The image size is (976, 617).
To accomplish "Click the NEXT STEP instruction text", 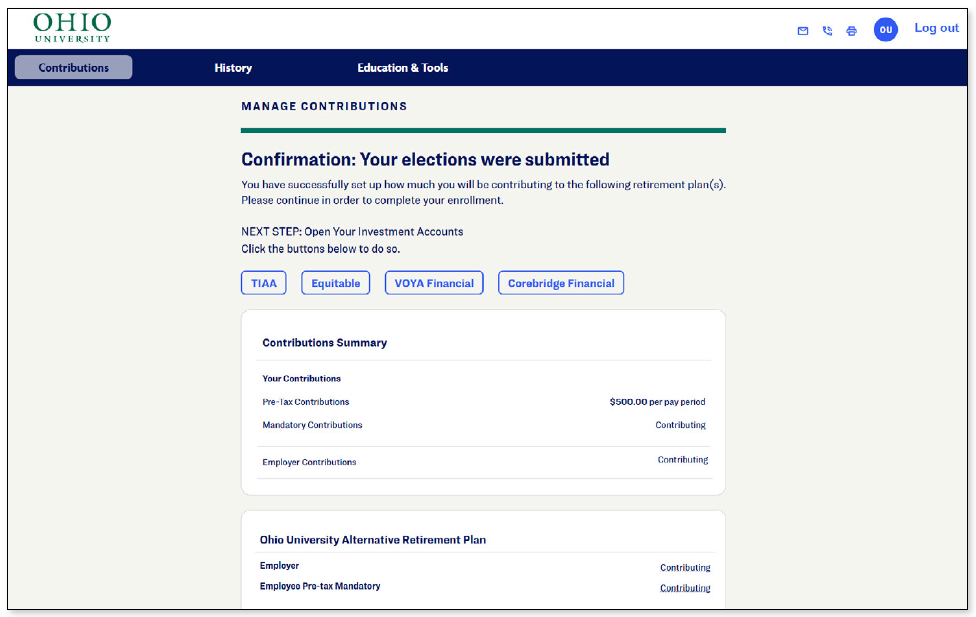I will [x=352, y=232].
